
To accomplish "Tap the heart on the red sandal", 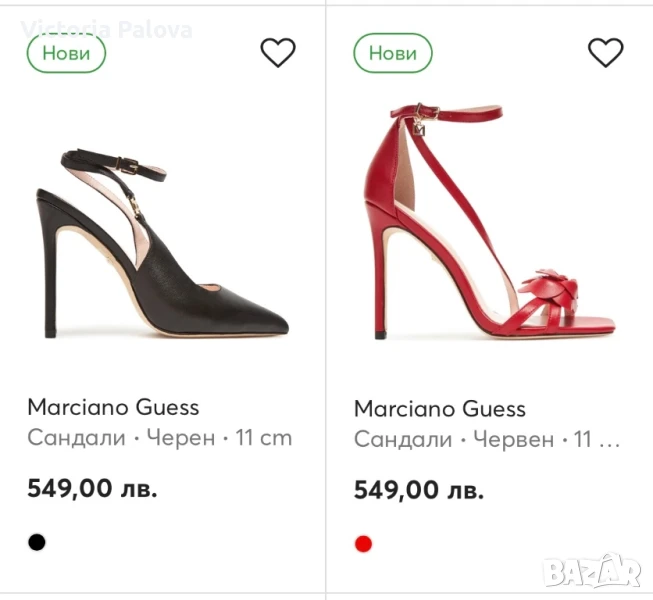I will pos(605,52).
